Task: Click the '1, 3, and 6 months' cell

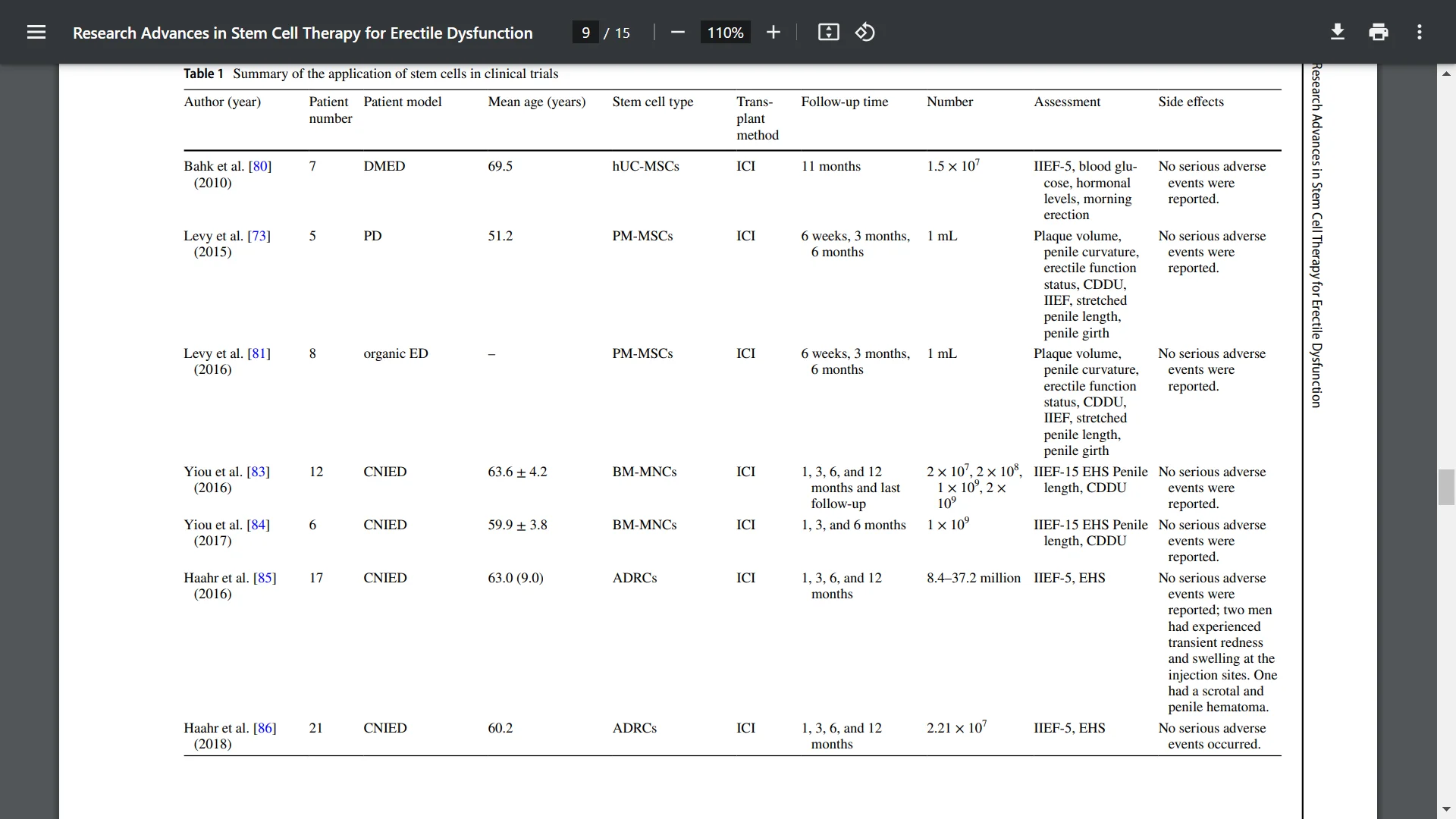Action: click(x=854, y=525)
